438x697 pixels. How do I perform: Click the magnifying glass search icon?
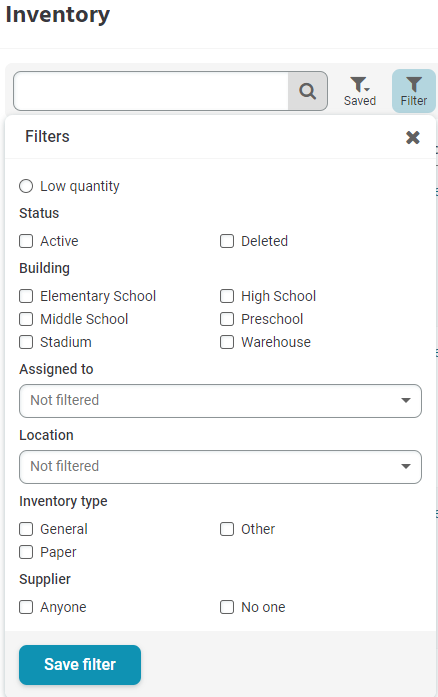[308, 91]
